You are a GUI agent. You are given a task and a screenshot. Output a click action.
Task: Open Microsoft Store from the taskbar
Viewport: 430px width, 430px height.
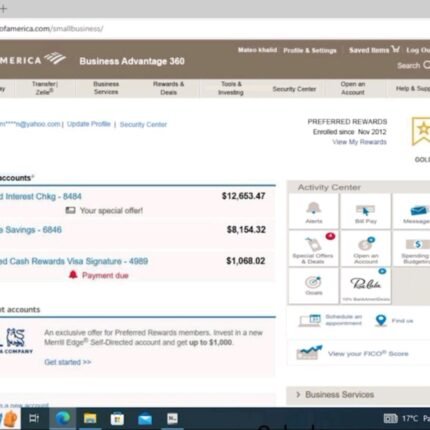click(x=117, y=418)
